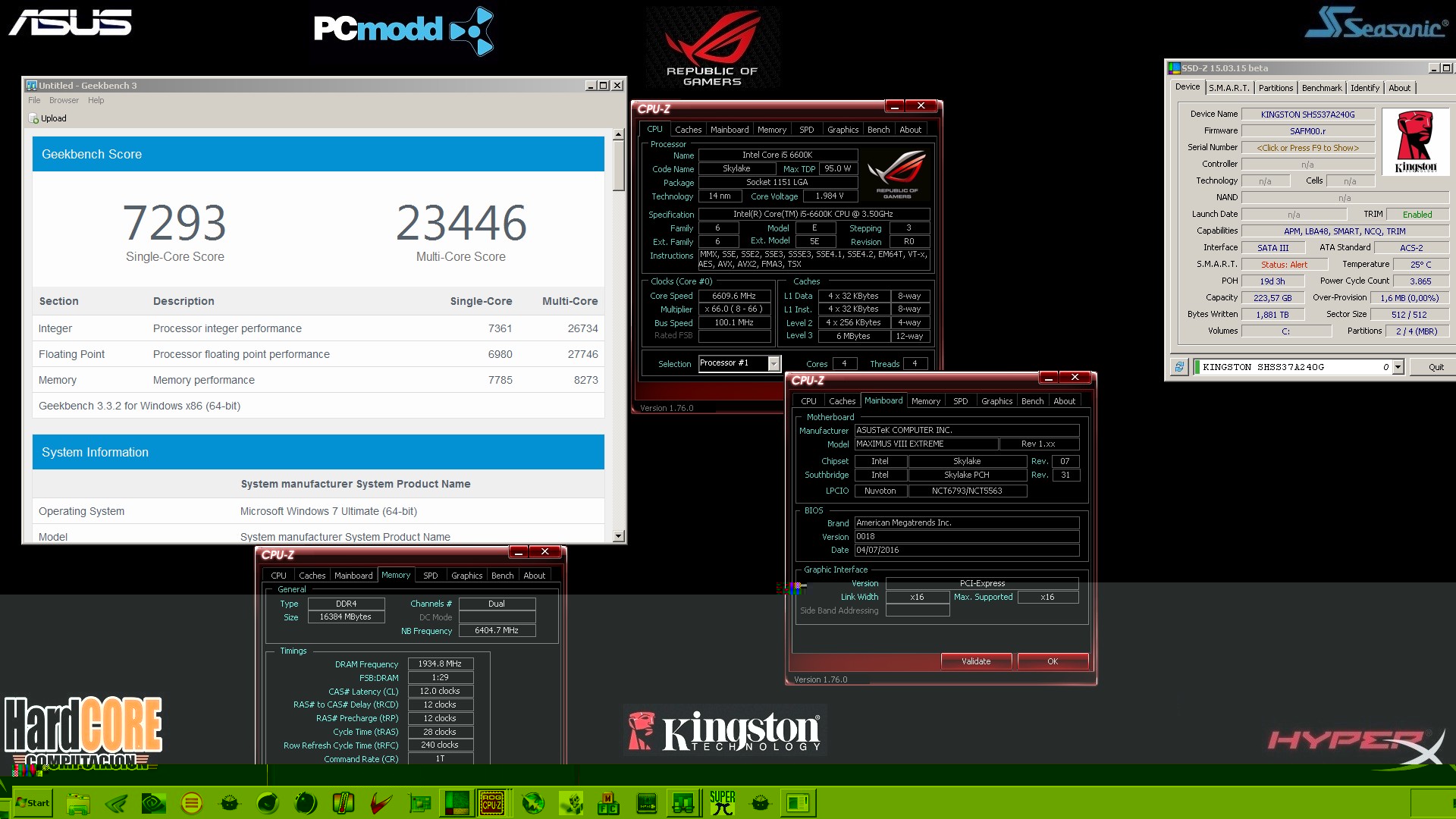Open Bench tab in top CPU-Z window
The image size is (1456, 819).
(878, 130)
